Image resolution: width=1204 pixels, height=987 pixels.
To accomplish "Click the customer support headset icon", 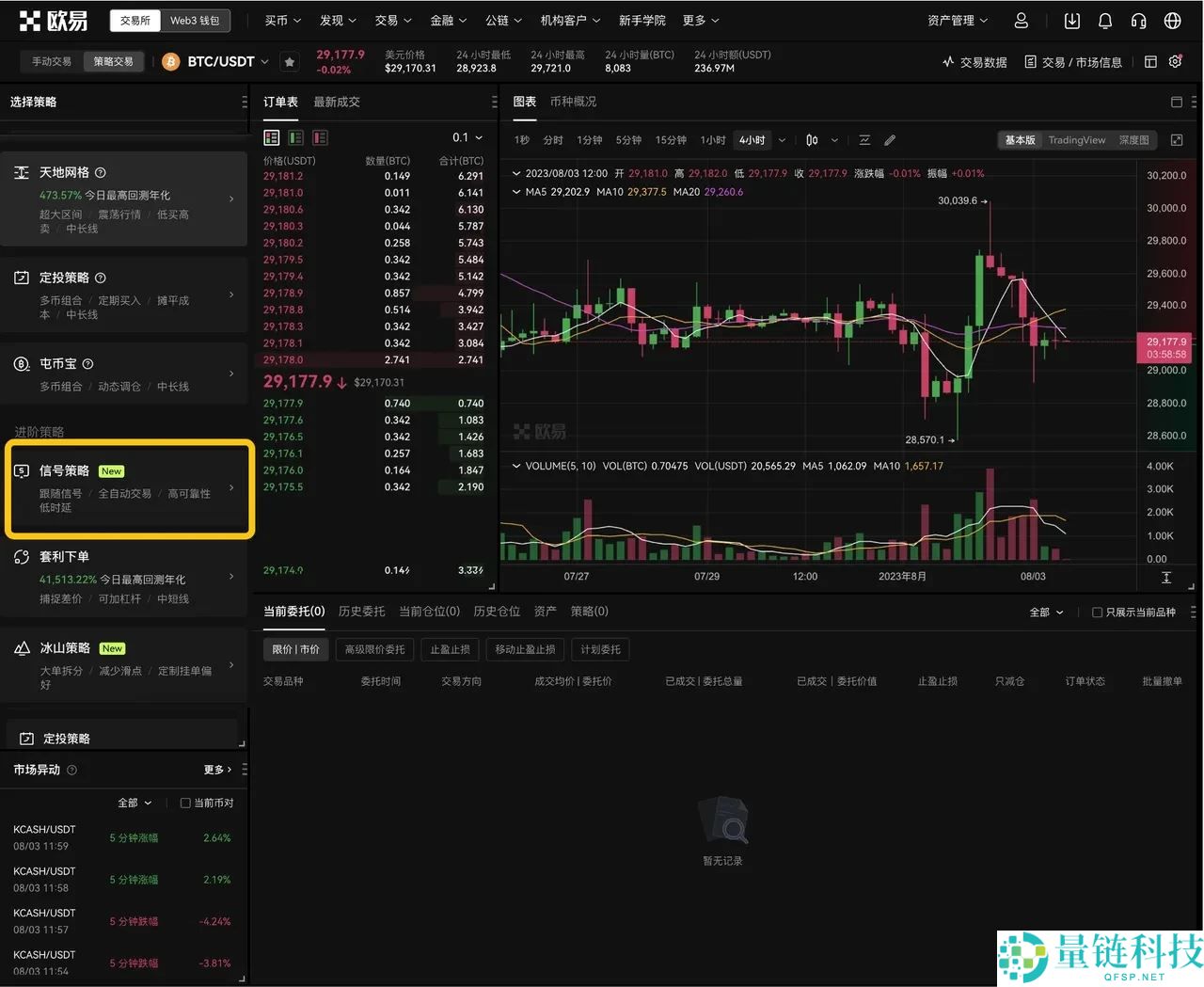I will pyautogui.click(x=1139, y=20).
